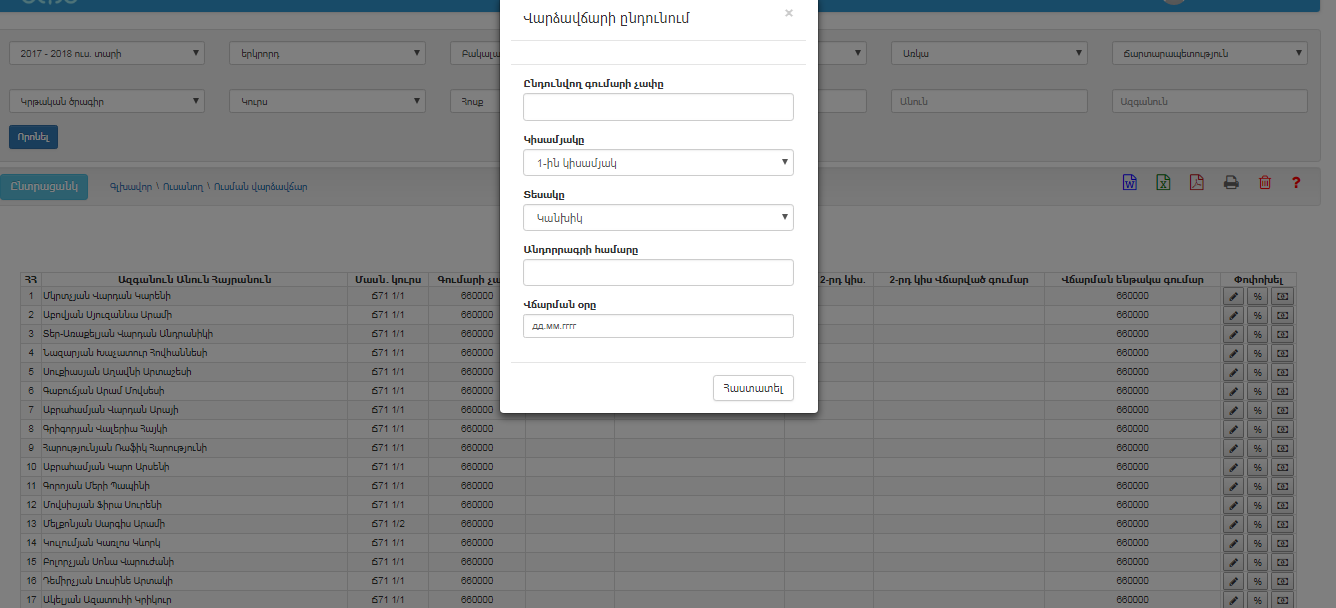Click the blue Որոնել search button
This screenshot has width=1336, height=608.
coord(33,137)
